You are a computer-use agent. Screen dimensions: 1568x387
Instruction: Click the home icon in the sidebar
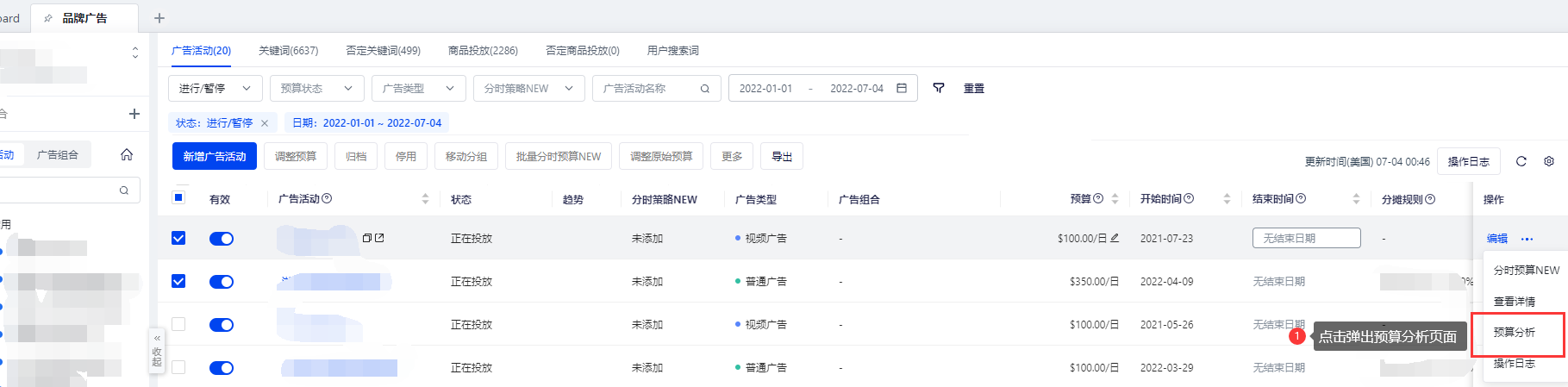pyautogui.click(x=127, y=154)
